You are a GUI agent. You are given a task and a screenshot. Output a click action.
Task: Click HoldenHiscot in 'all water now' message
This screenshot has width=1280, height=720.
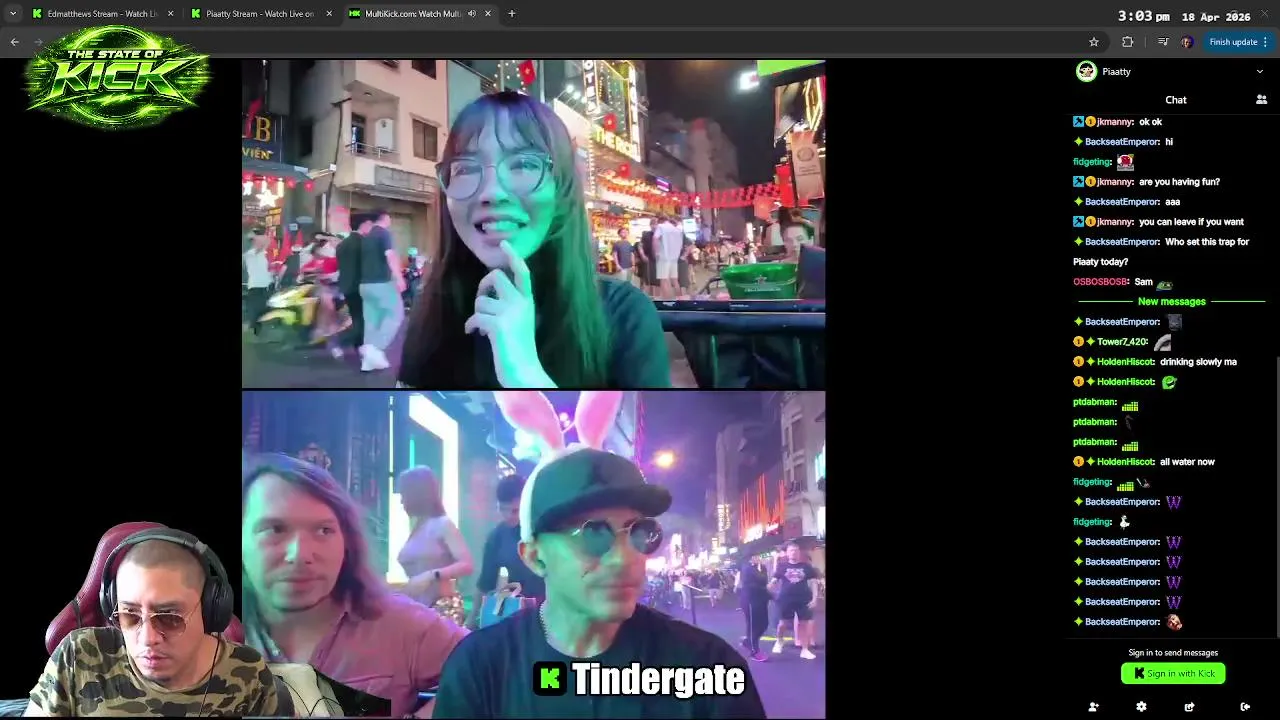coord(1125,462)
